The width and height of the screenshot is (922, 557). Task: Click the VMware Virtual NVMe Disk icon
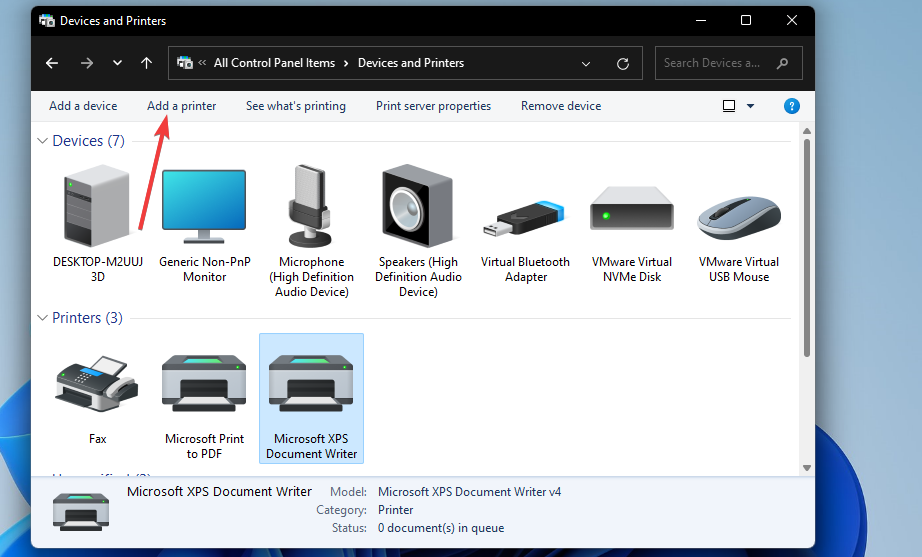(x=632, y=212)
